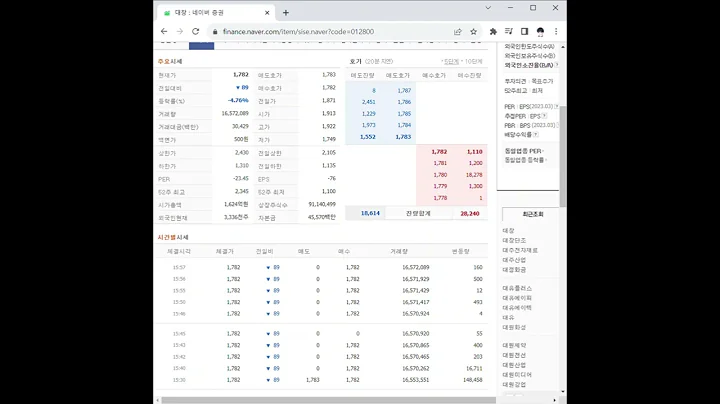Click the total sell quantity 18,614
Image resolution: width=720 pixels, height=404 pixels.
click(x=370, y=213)
